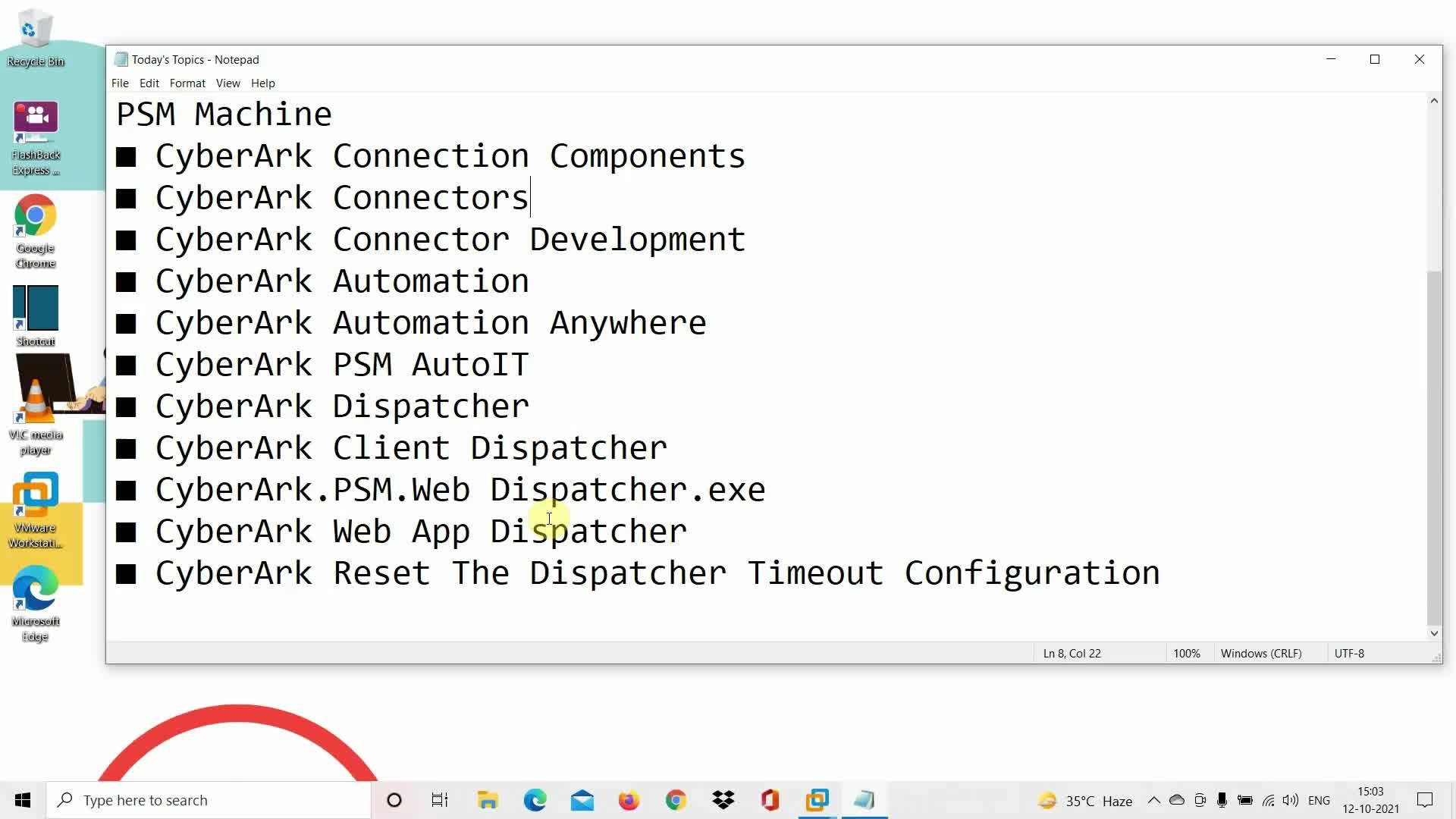Click the taskbar search box
Screen dimensions: 1456x819
click(209, 800)
